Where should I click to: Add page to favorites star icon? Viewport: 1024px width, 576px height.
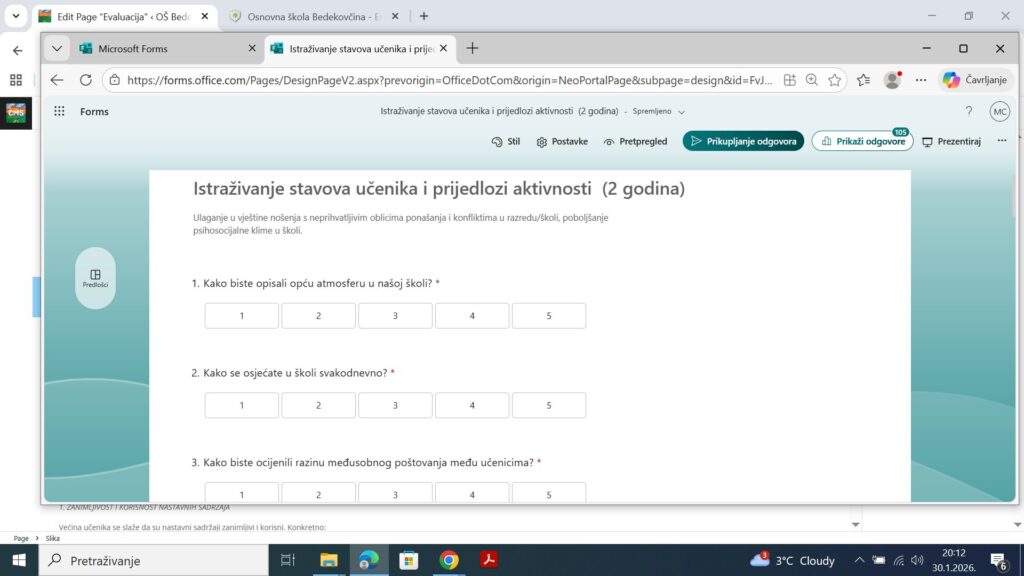(834, 80)
